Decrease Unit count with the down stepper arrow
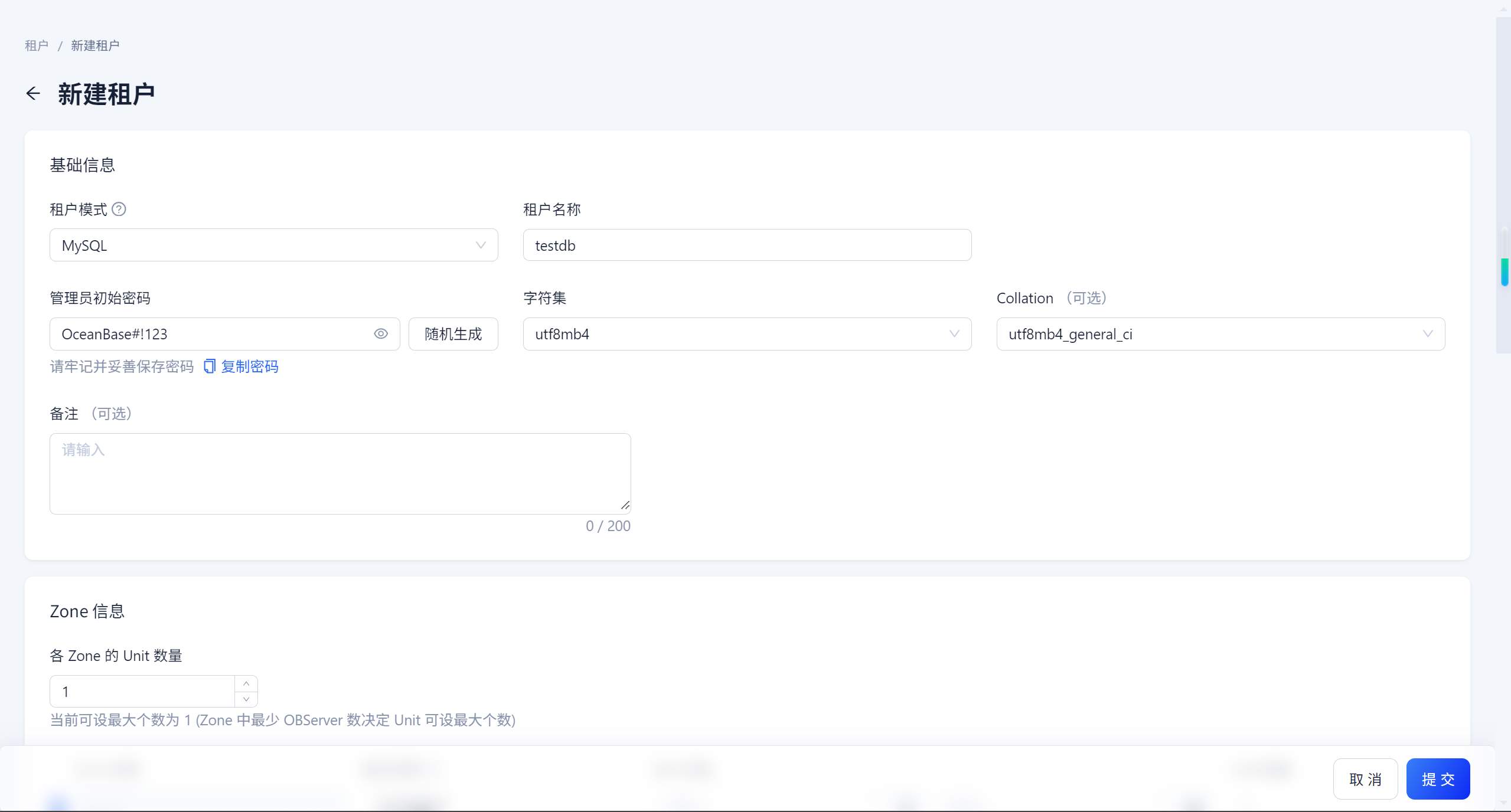Screen dimensions: 1511x812 point(246,699)
